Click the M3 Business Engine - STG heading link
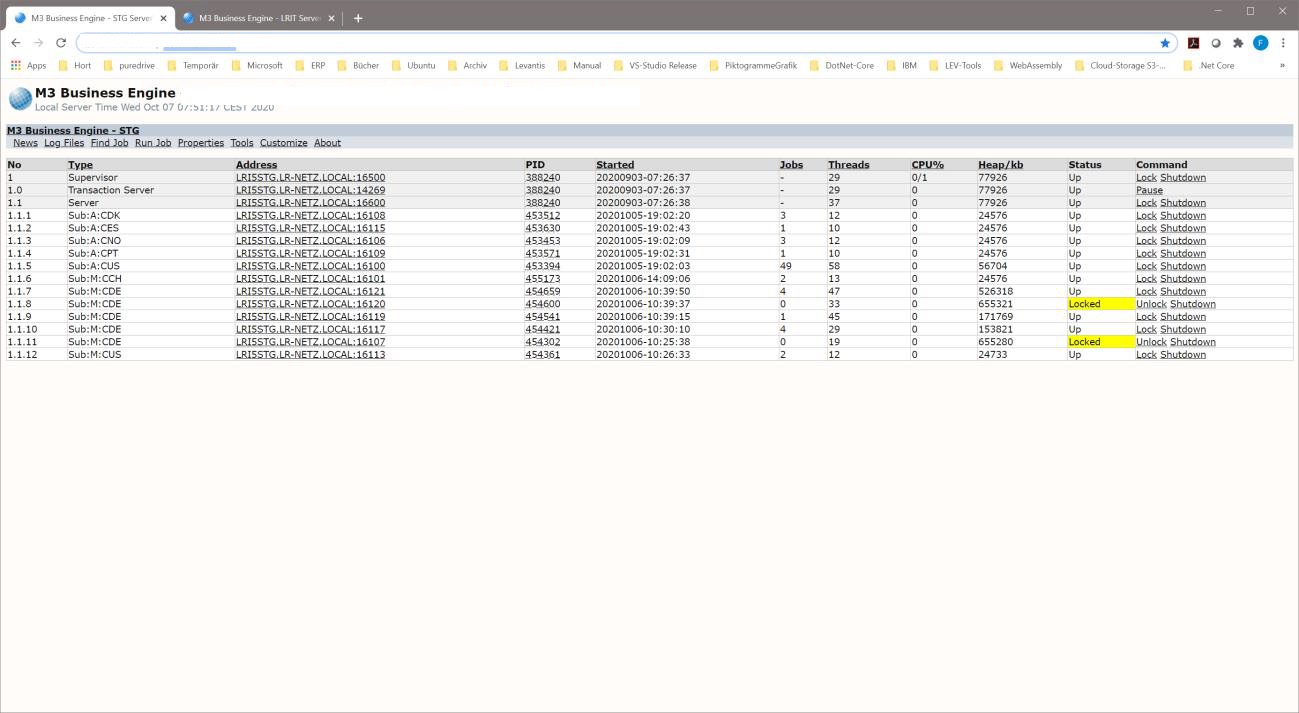The image size is (1299, 713). 73,131
